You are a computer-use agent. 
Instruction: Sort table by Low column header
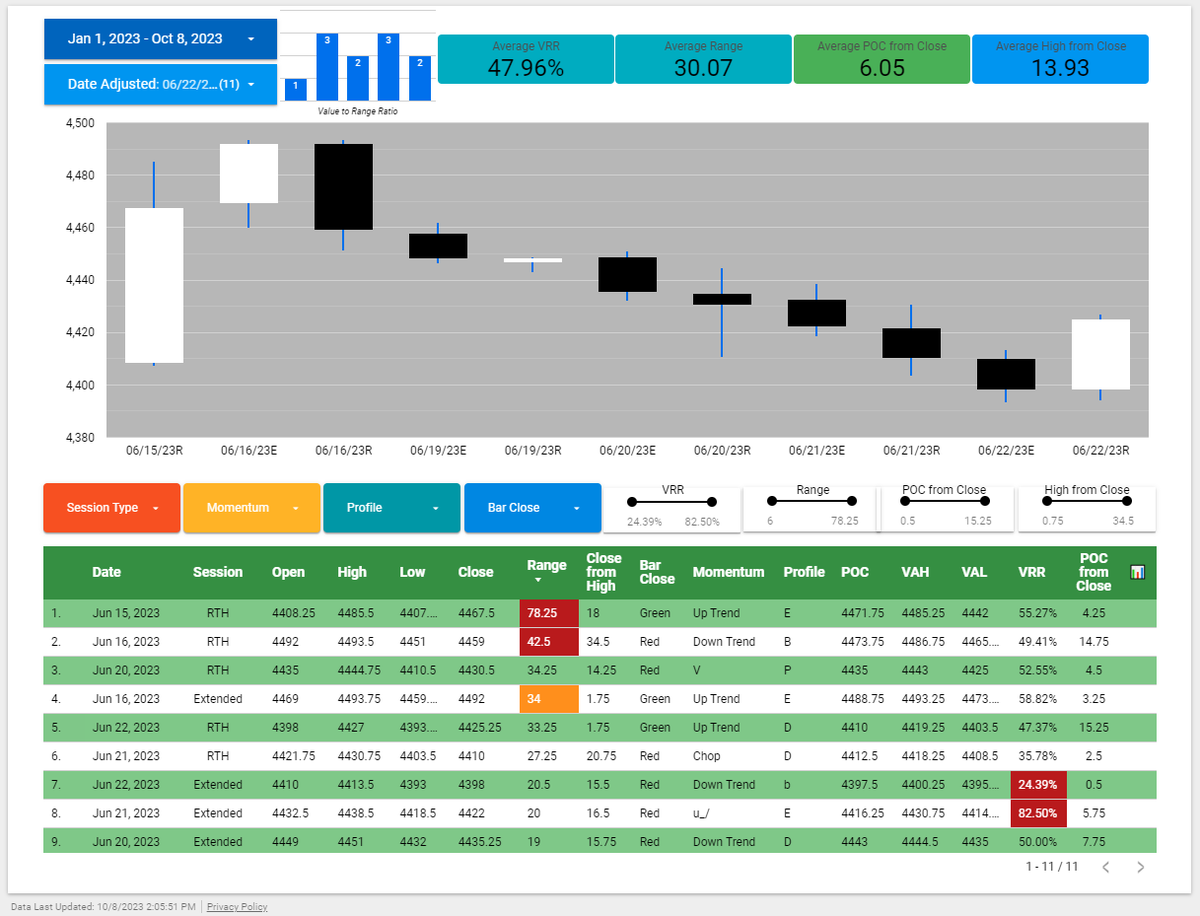coord(412,572)
